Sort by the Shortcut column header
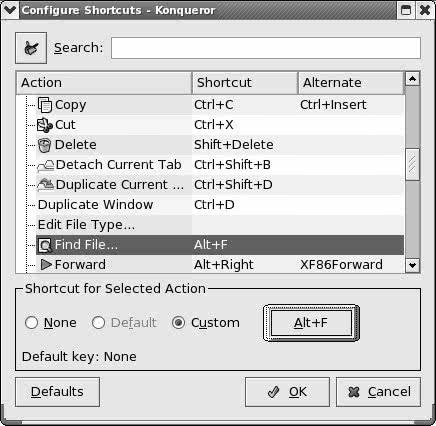 click(x=245, y=83)
